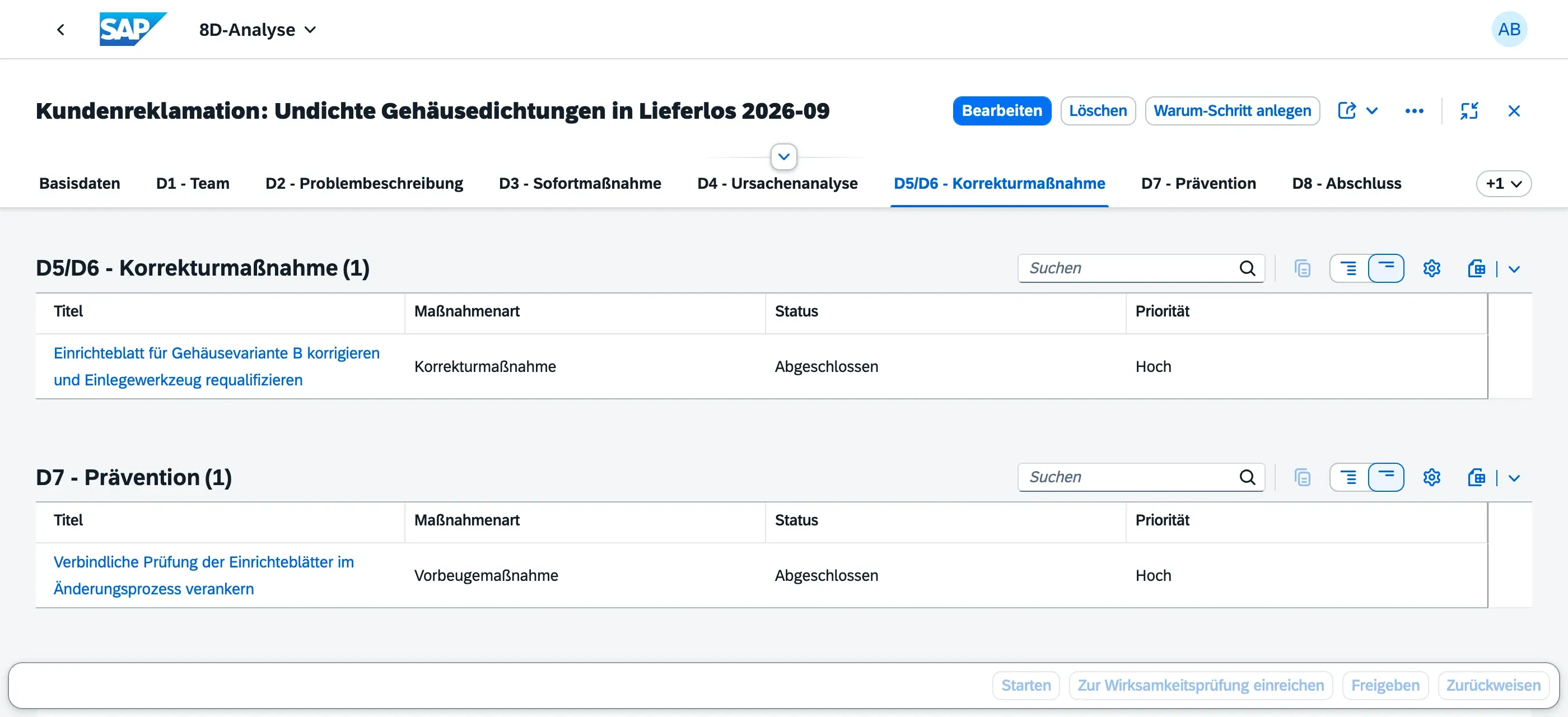The image size is (1568, 717).
Task: Toggle show less per row in D5/D6 table
Action: (x=1385, y=268)
